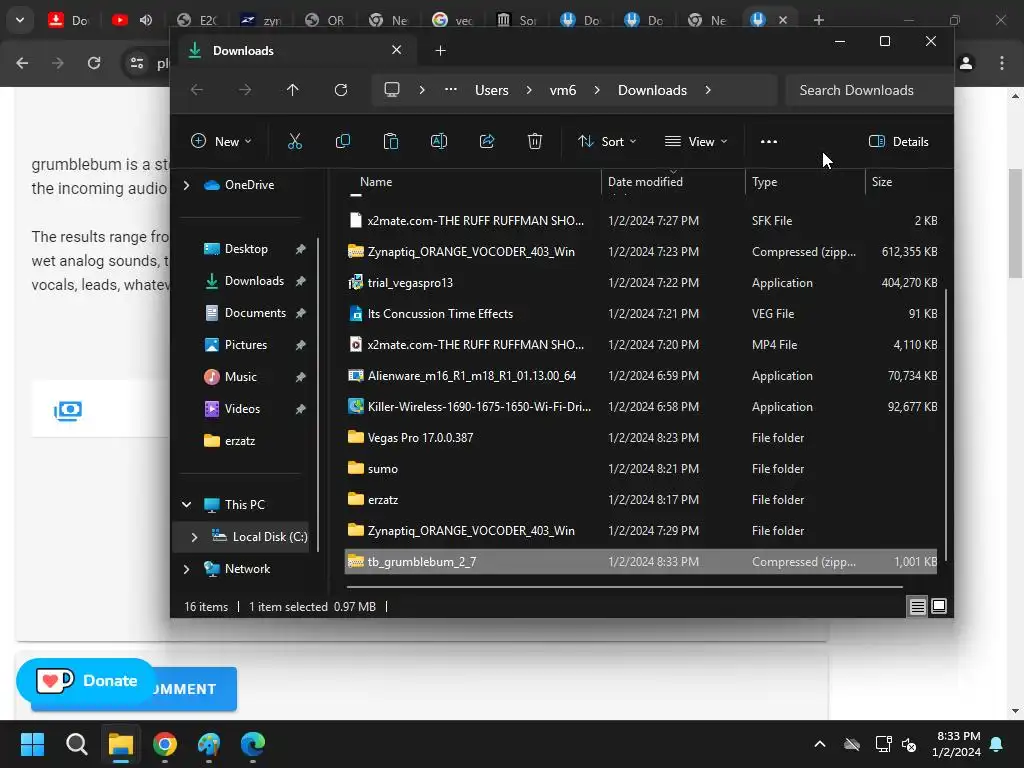Open Chrome three-dot menu
1024x768 pixels.
tap(1002, 63)
